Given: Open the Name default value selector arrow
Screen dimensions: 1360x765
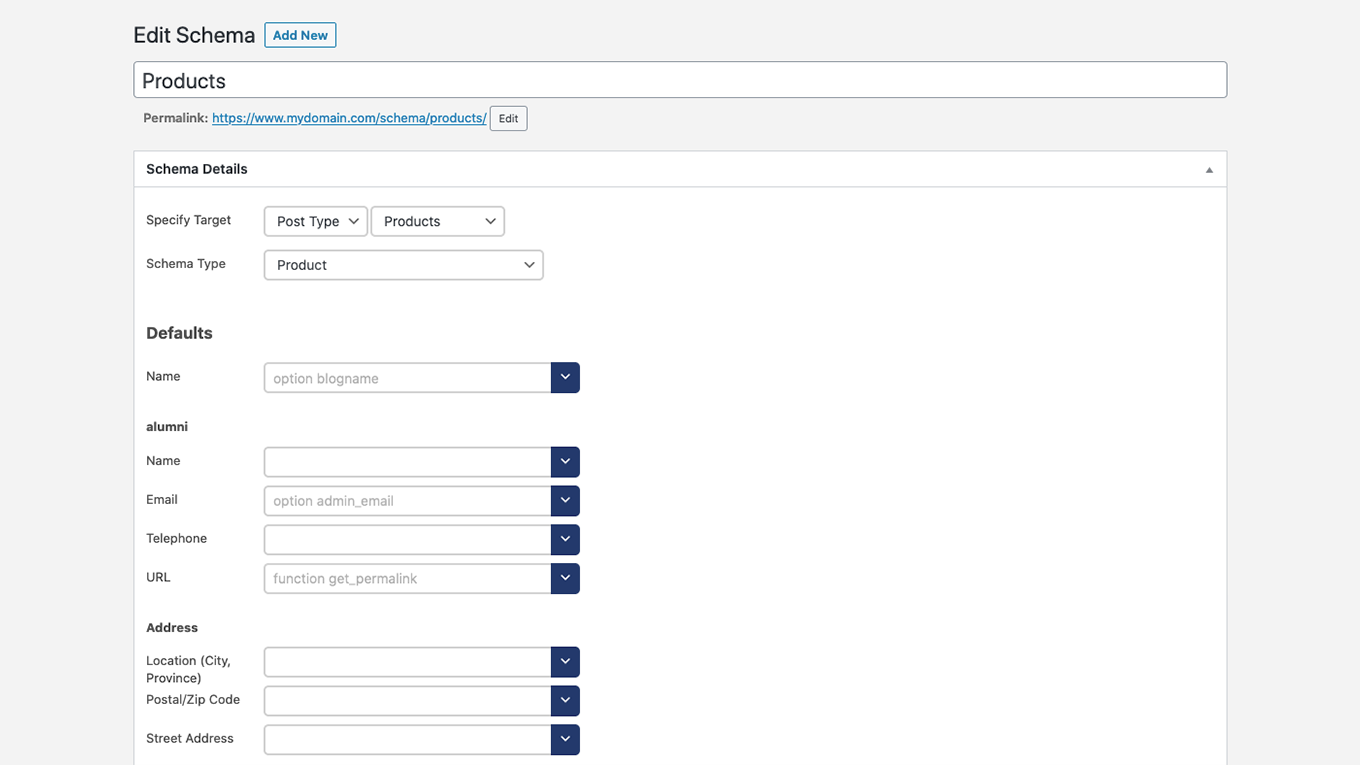Looking at the screenshot, I should click(x=565, y=377).
